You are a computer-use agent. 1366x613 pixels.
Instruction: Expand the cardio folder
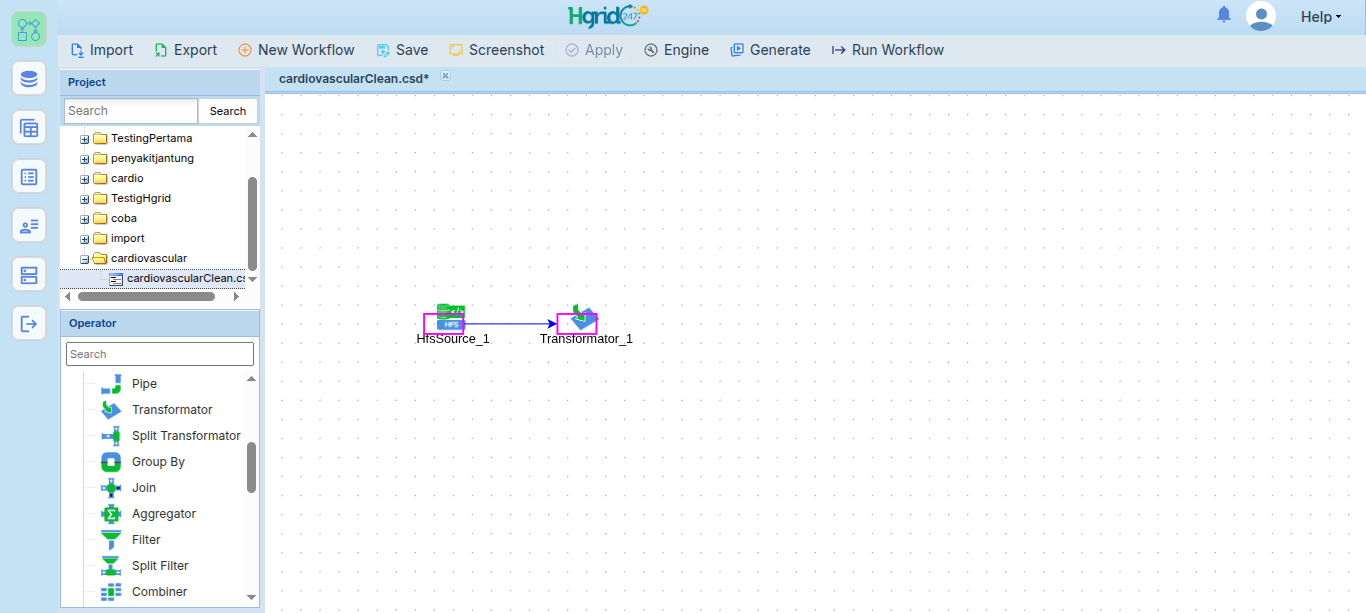[x=85, y=179]
